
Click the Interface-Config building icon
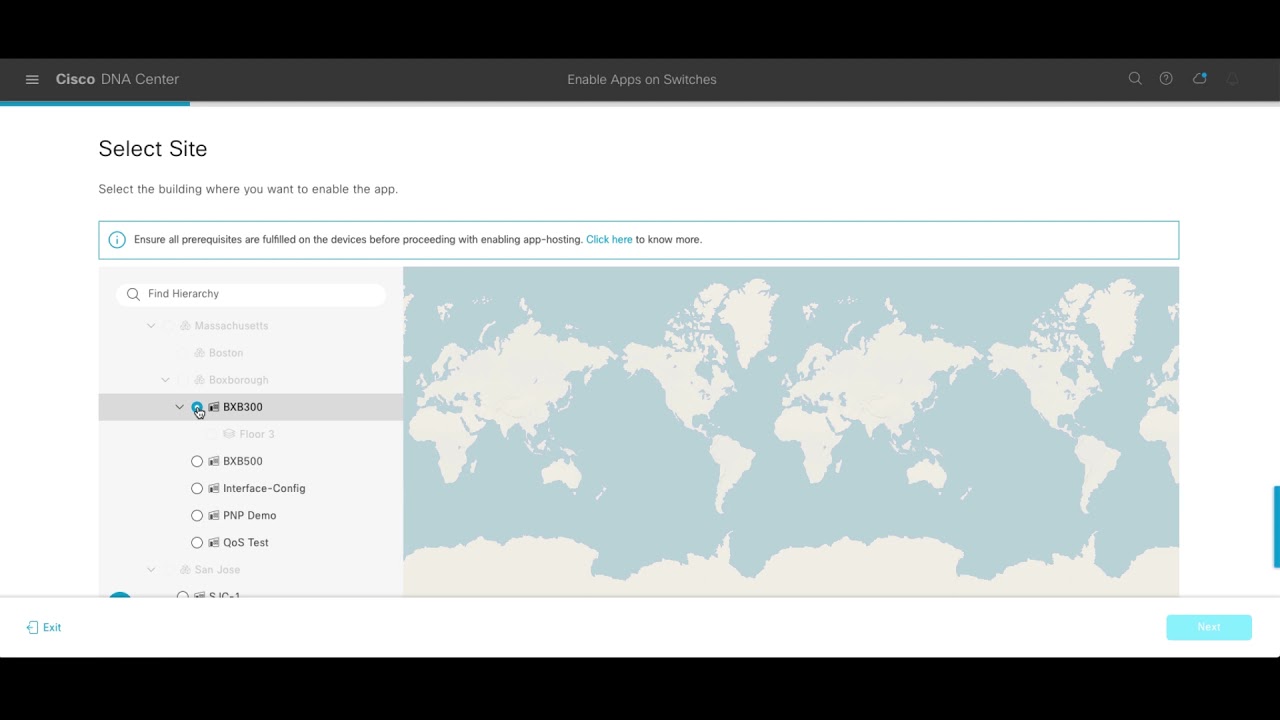(214, 488)
